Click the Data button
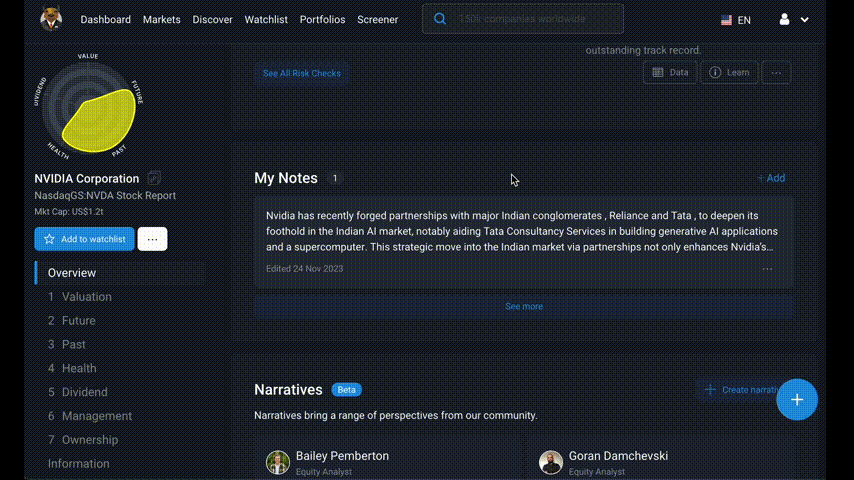Viewport: 854px width, 480px height. (x=670, y=72)
